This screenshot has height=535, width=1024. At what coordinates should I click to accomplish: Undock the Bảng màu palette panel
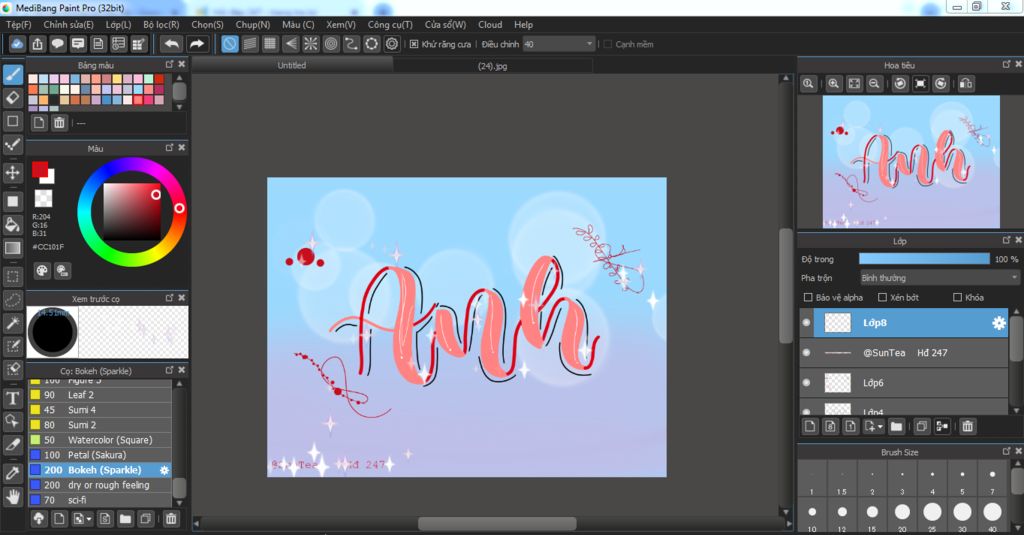(x=169, y=65)
